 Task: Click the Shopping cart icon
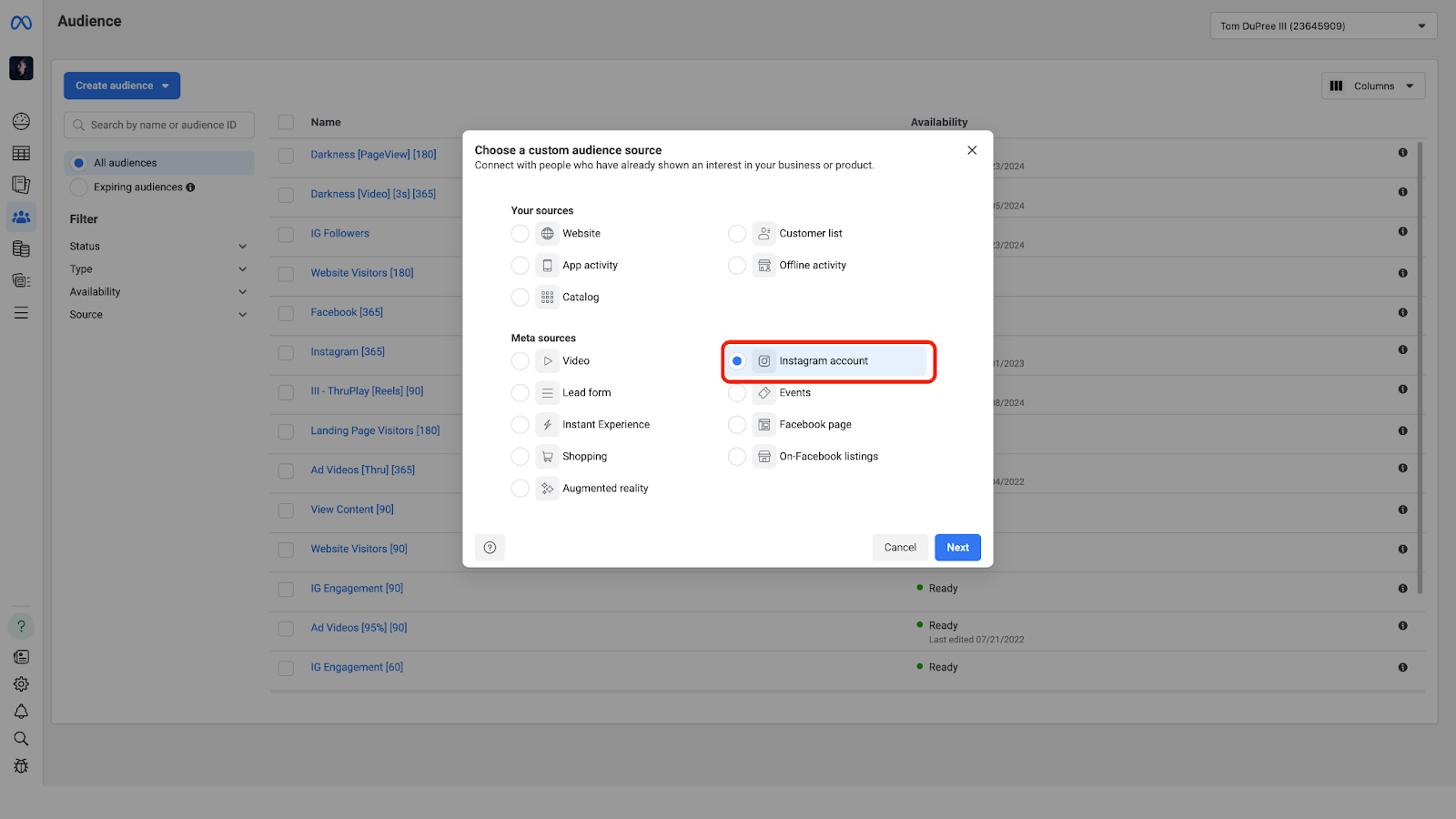pos(547,457)
